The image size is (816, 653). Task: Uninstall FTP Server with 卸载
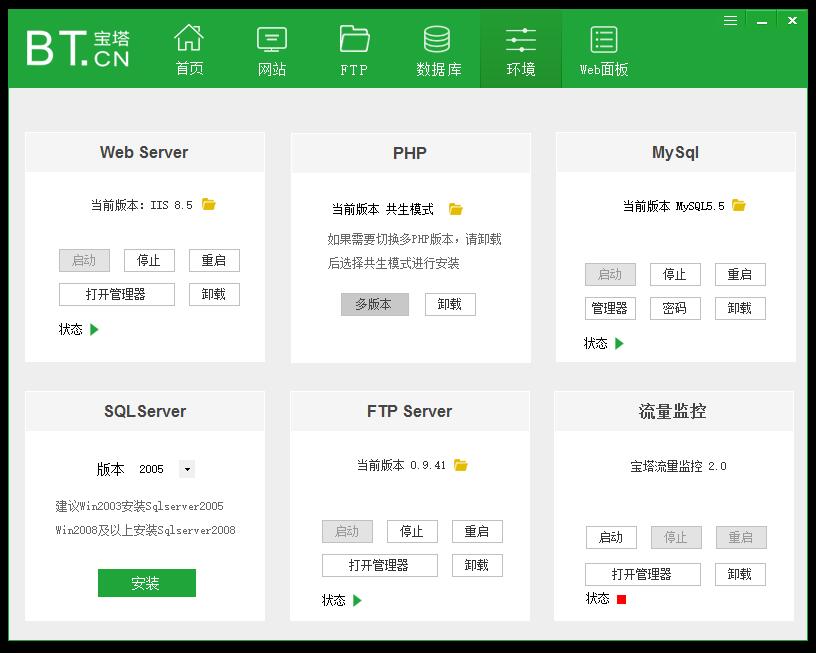tap(477, 566)
